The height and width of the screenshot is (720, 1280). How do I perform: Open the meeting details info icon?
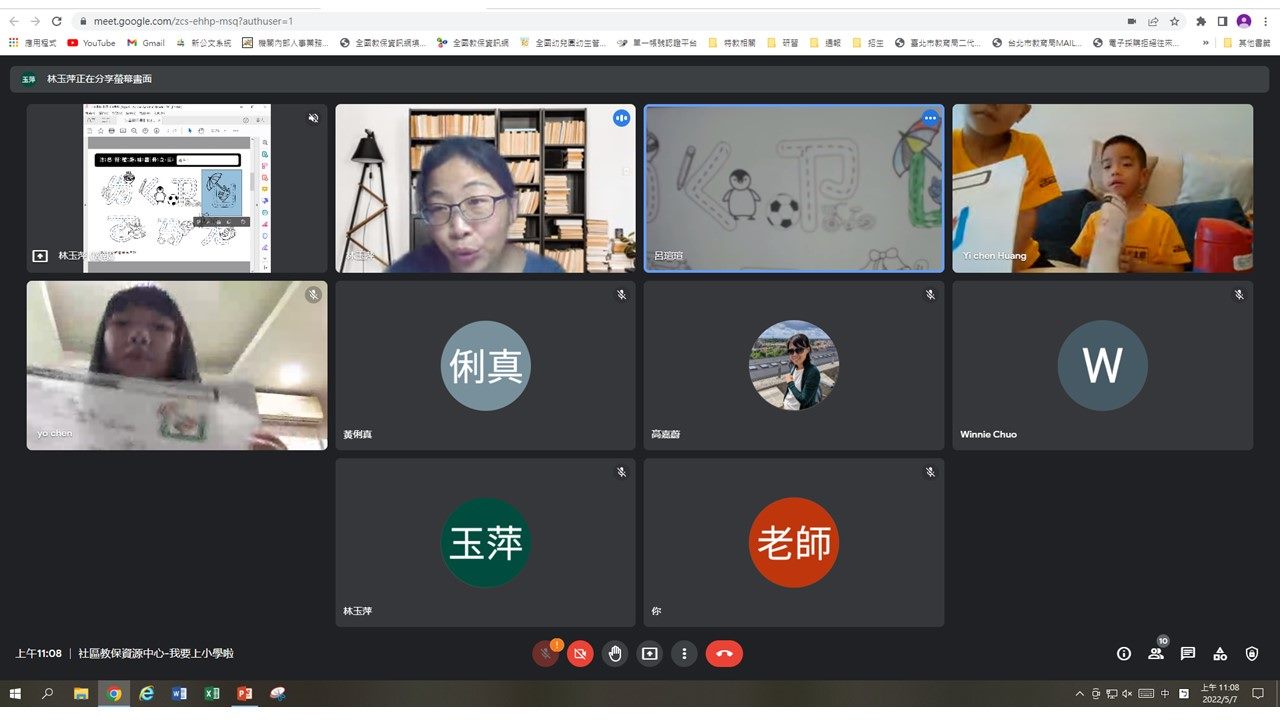click(x=1124, y=654)
